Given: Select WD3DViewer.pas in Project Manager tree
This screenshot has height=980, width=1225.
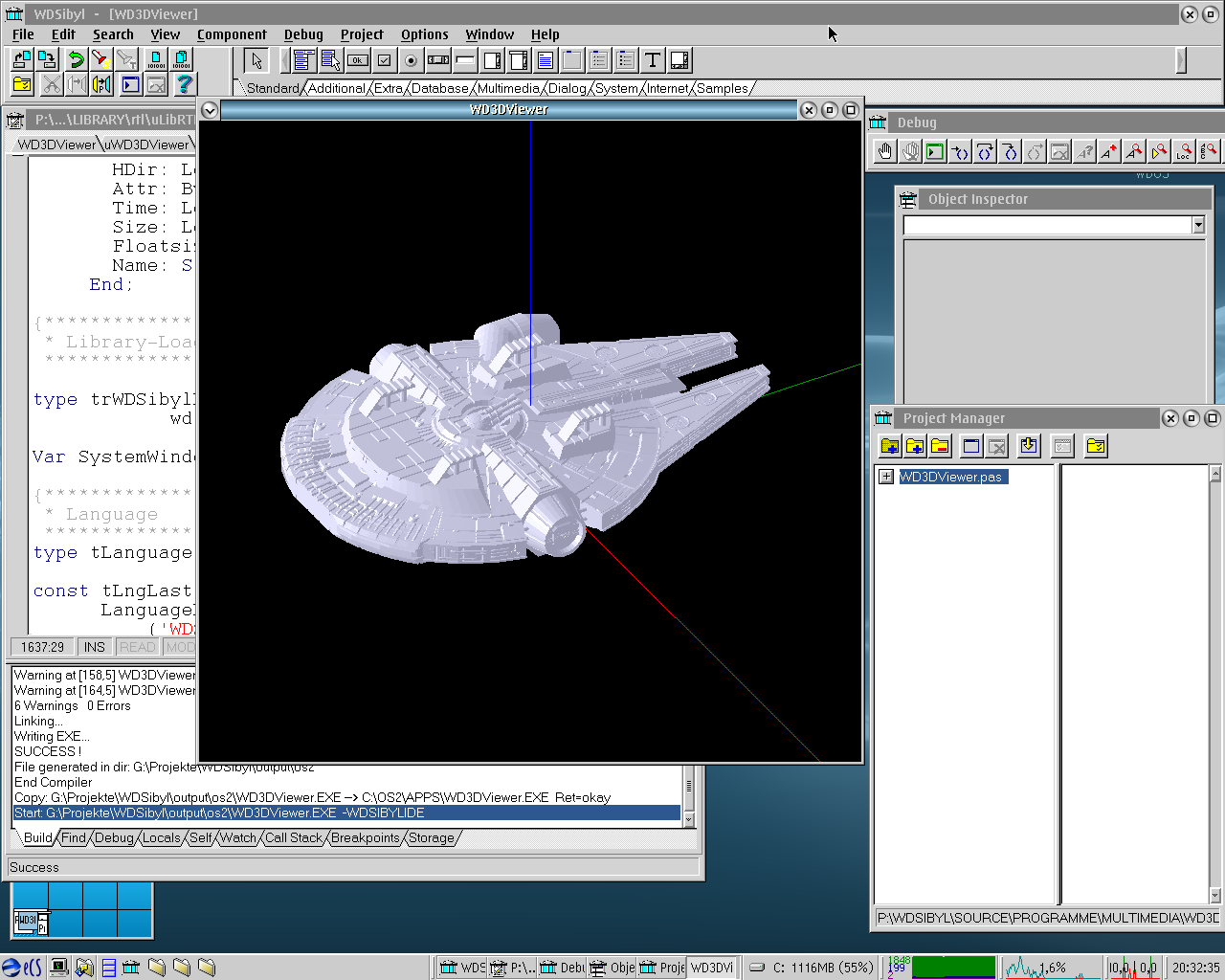Looking at the screenshot, I should click(x=952, y=477).
